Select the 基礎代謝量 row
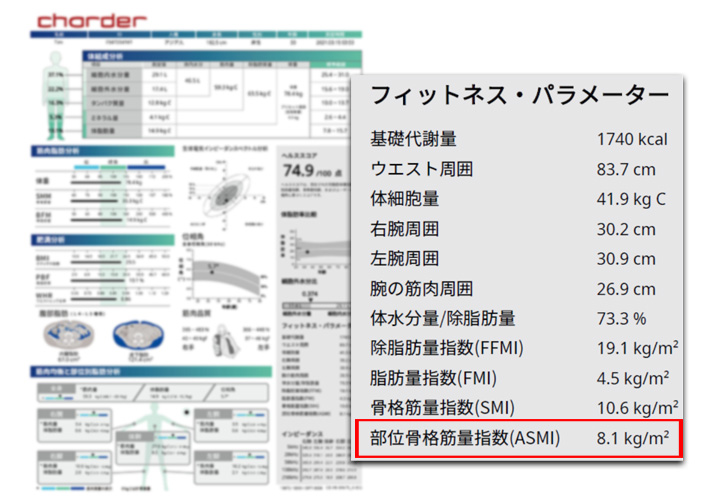This screenshot has height=500, width=728. coord(519,139)
